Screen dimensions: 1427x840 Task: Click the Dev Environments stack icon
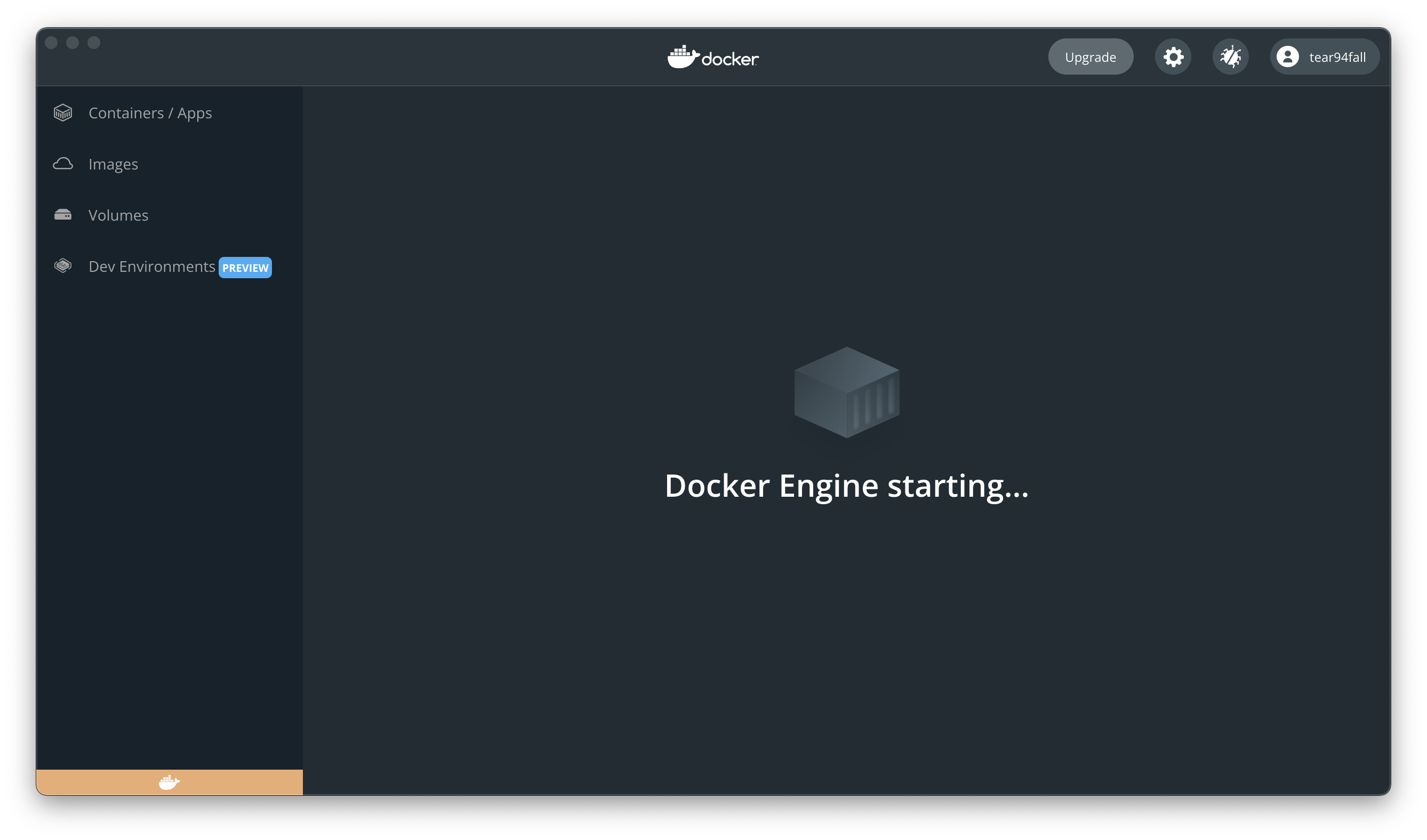(63, 265)
